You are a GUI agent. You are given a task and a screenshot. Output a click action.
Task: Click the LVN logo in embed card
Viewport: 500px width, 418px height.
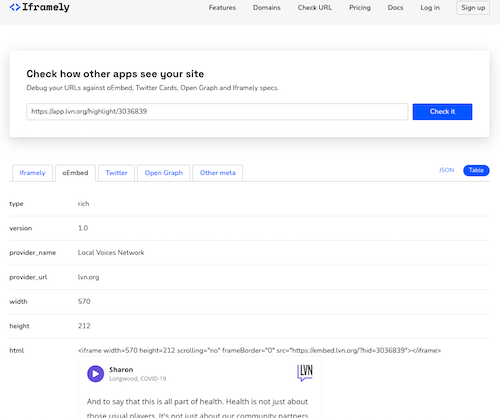pos(305,373)
